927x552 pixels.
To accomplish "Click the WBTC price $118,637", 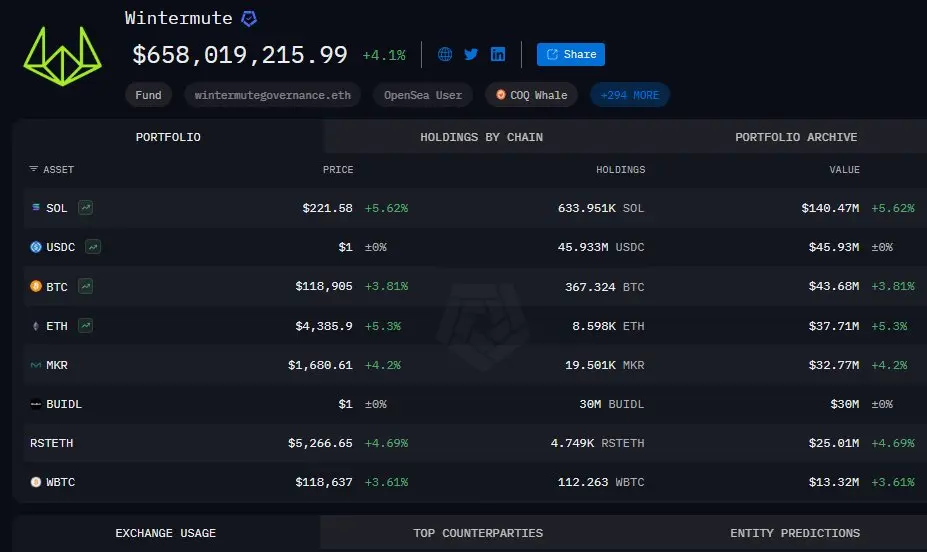I will tap(324, 482).
